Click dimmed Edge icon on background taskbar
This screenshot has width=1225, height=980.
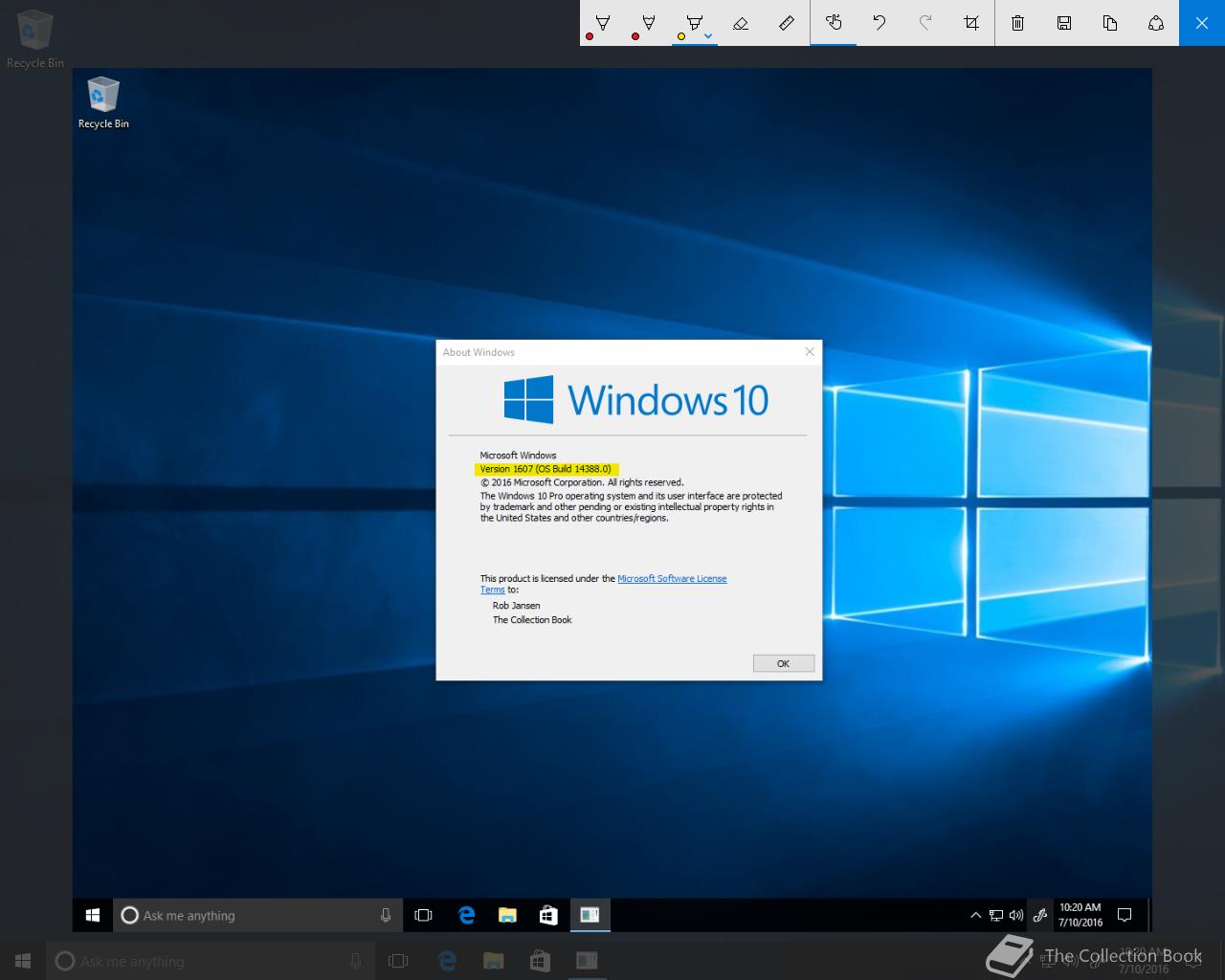tap(446, 961)
